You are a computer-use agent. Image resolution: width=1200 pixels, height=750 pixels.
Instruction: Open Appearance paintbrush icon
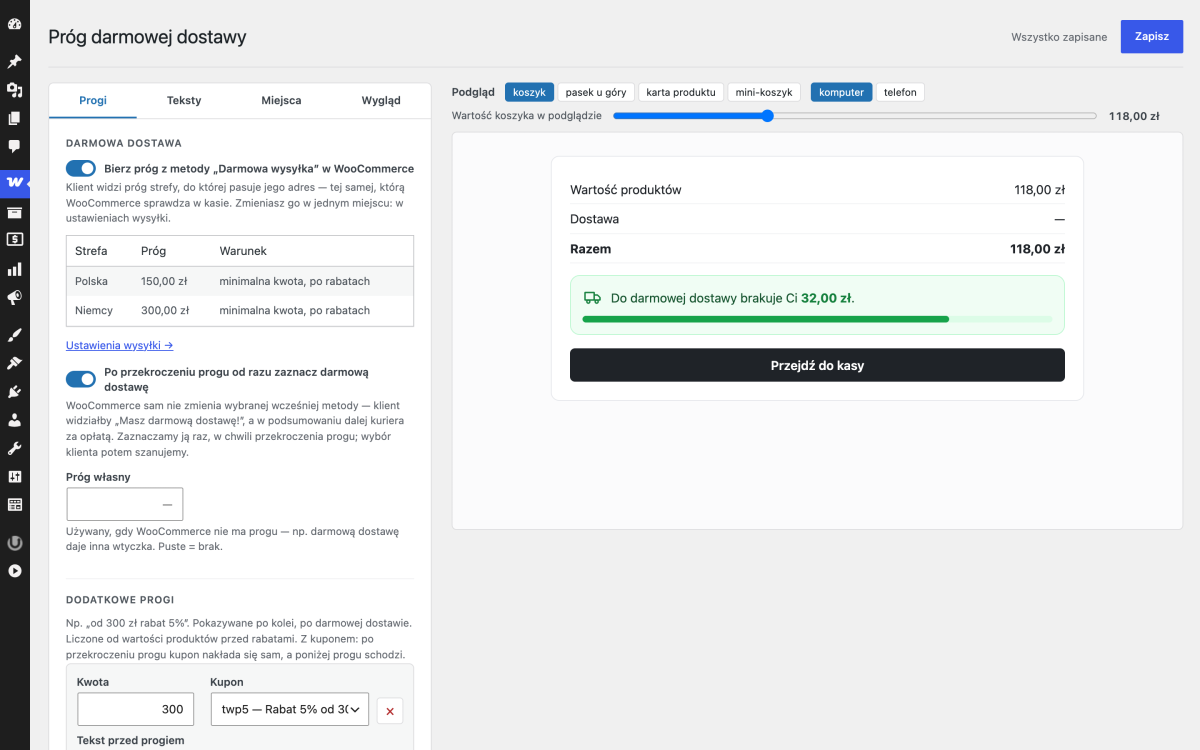click(14, 334)
